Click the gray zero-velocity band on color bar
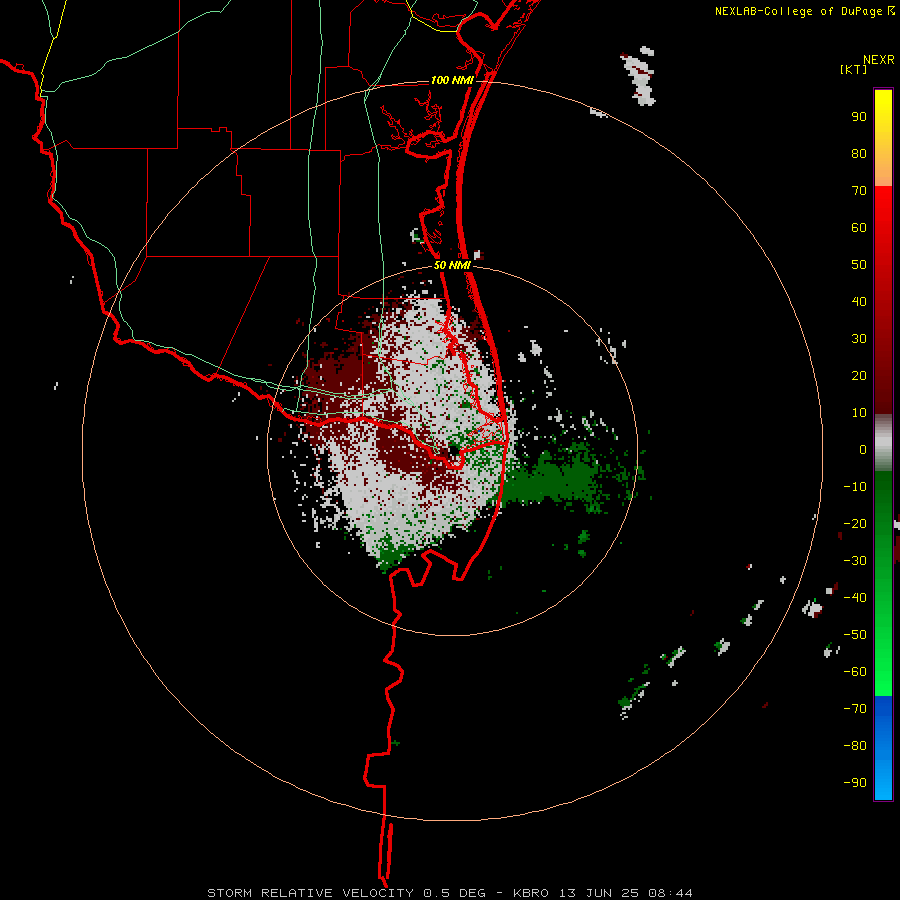 pos(883,443)
